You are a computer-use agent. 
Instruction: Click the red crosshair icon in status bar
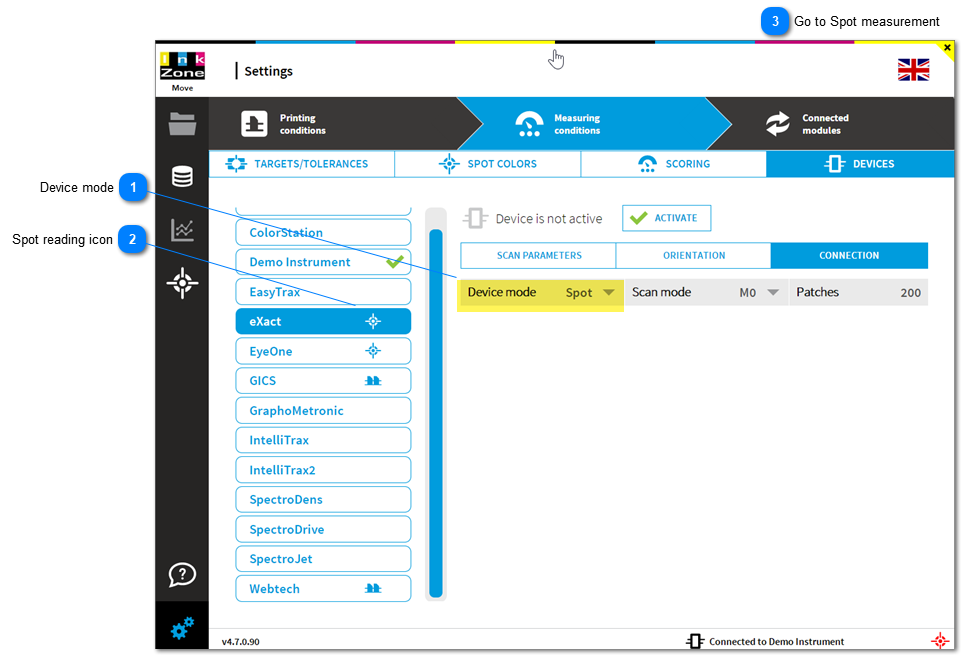[x=939, y=641]
